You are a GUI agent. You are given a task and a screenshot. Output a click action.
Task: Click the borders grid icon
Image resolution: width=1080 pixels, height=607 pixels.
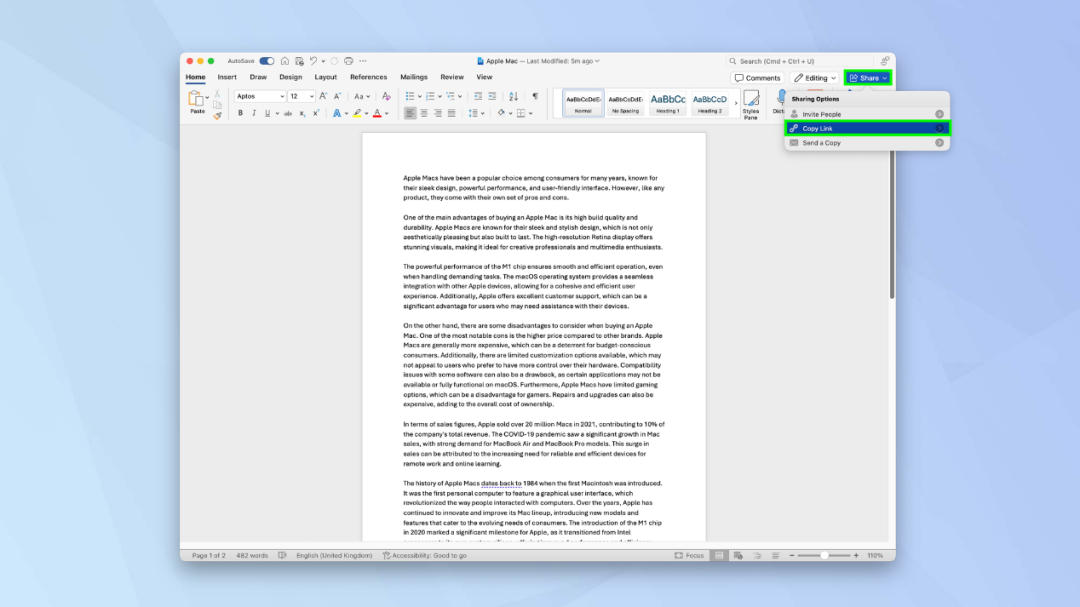[521, 114]
